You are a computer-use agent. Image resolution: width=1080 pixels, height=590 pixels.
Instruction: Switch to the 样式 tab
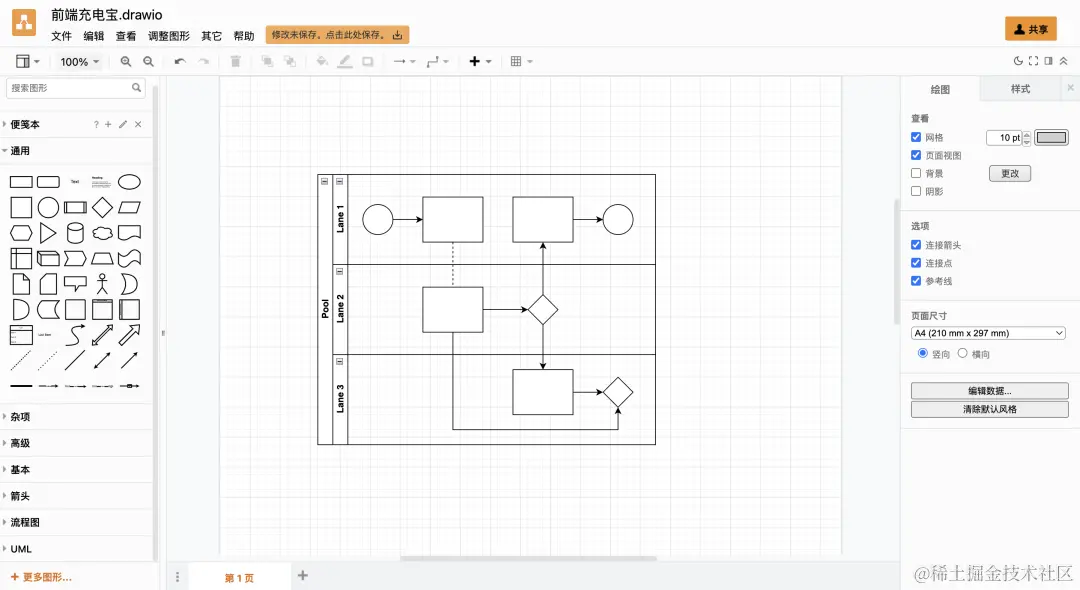pos(1020,89)
